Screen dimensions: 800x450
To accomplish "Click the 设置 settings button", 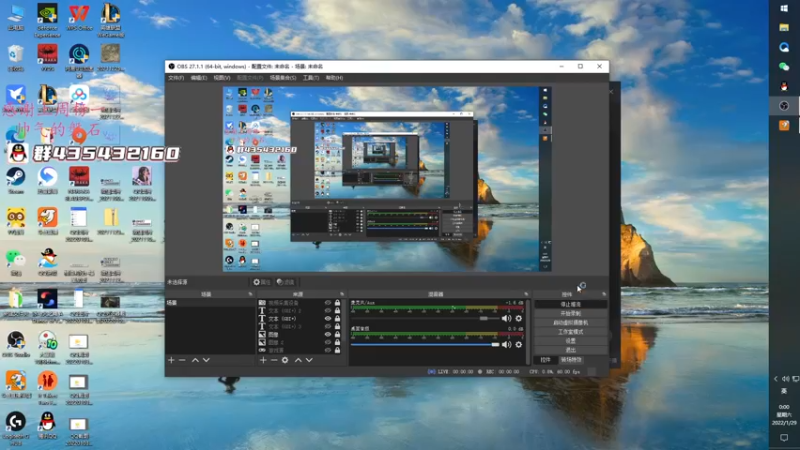I will tap(570, 341).
